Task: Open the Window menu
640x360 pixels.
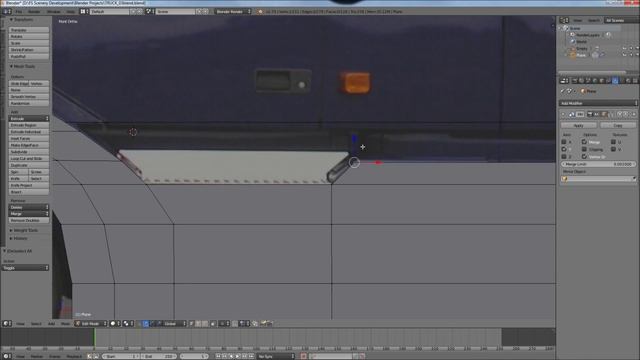Action: 53,12
